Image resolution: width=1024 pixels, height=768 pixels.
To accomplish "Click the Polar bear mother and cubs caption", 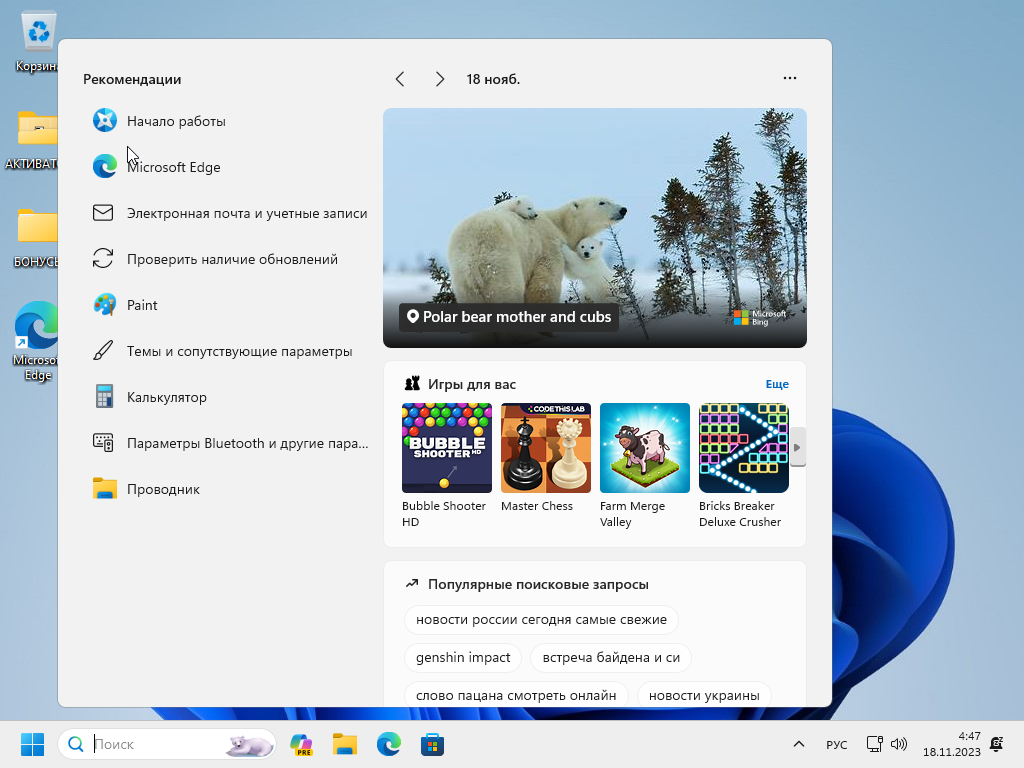I will (x=509, y=317).
